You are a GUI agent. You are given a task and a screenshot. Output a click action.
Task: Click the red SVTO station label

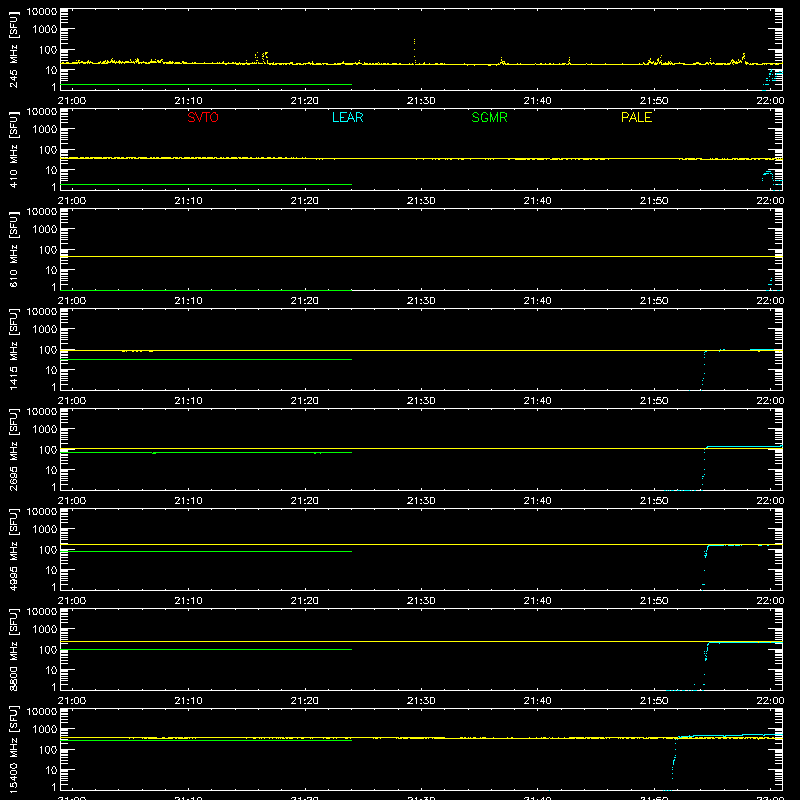203,117
